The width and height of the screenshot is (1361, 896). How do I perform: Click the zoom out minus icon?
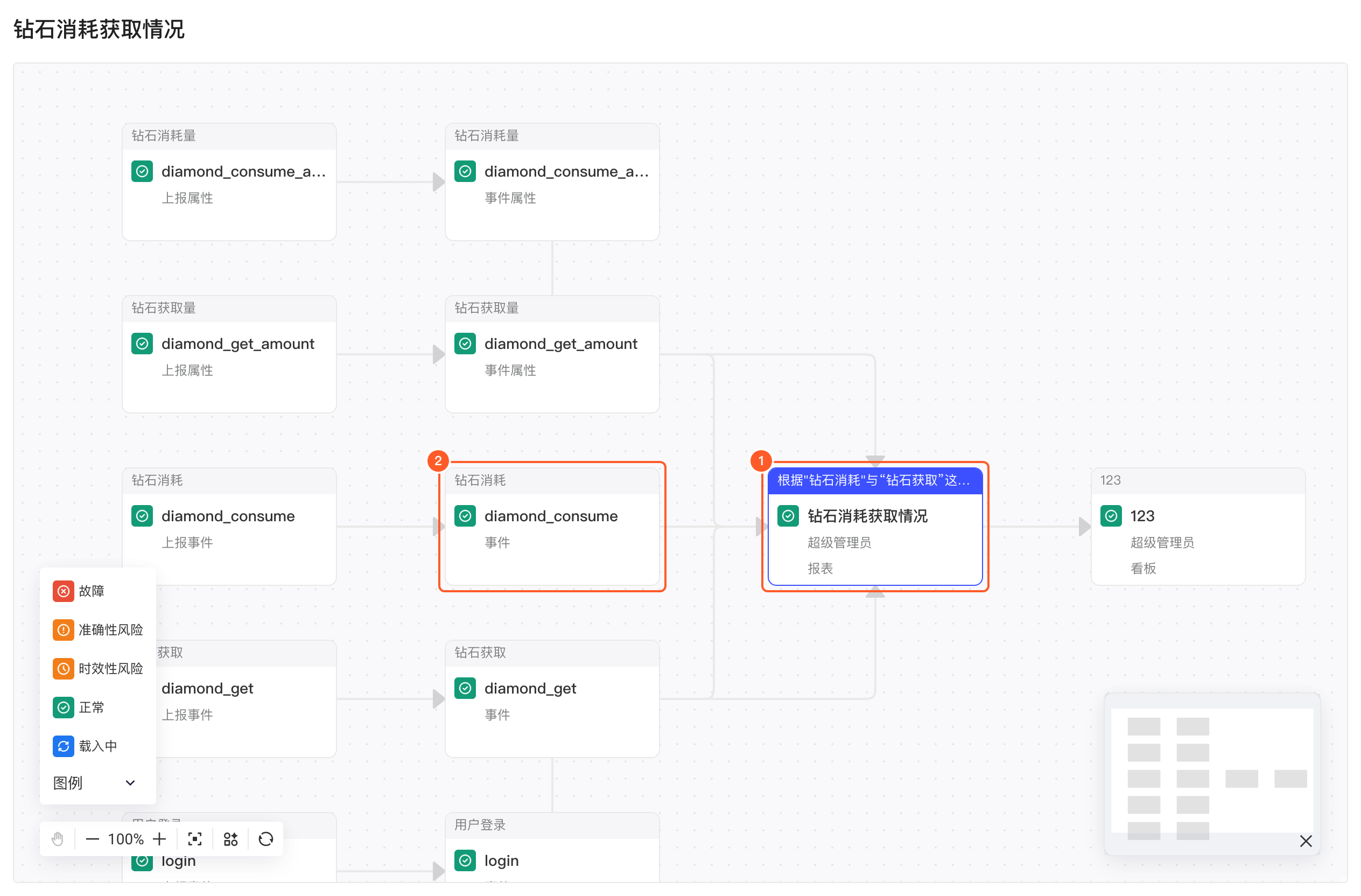(92, 839)
